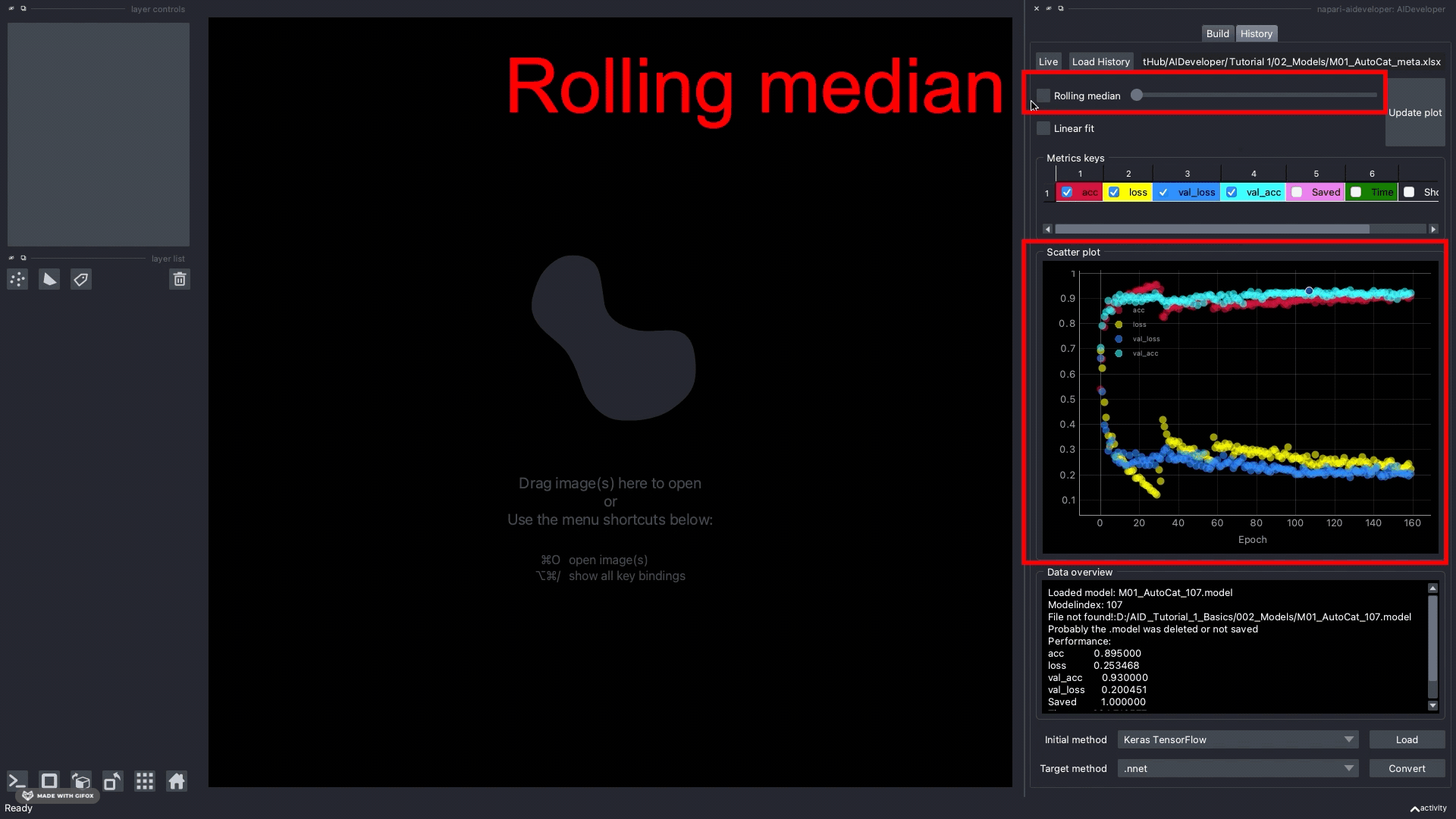Click the Load button for model
Image resolution: width=1456 pixels, height=819 pixels.
pyautogui.click(x=1407, y=740)
